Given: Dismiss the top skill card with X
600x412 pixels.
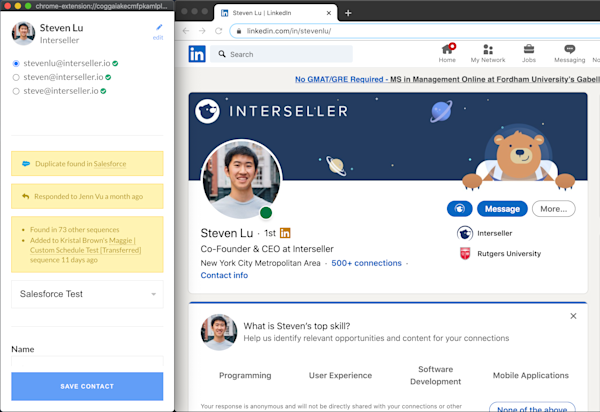Looking at the screenshot, I should coord(573,316).
